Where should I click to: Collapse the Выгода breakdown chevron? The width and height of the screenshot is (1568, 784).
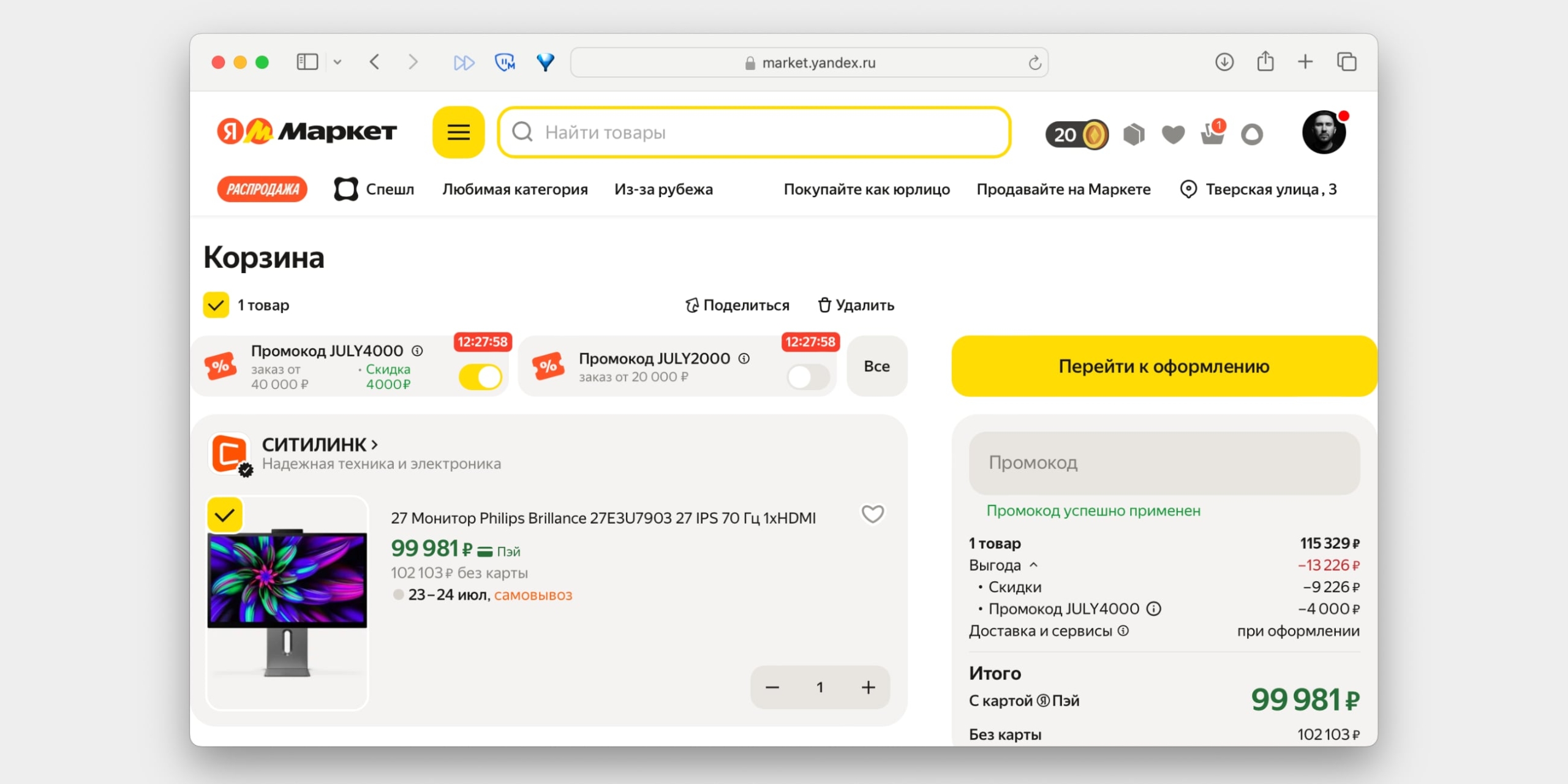(1034, 565)
